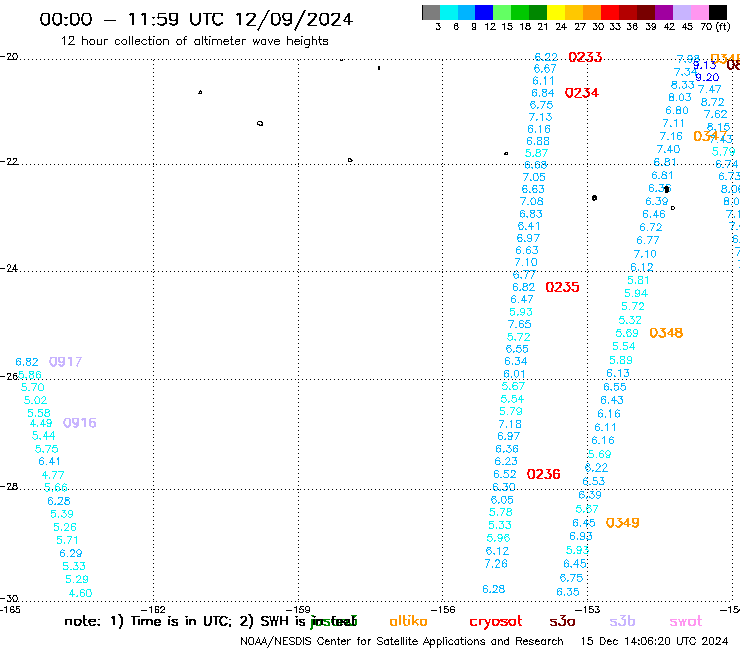Viewport: 740px width, 650px height.
Task: Click wave height value 4.49 near track 0916
Action: coord(41,423)
